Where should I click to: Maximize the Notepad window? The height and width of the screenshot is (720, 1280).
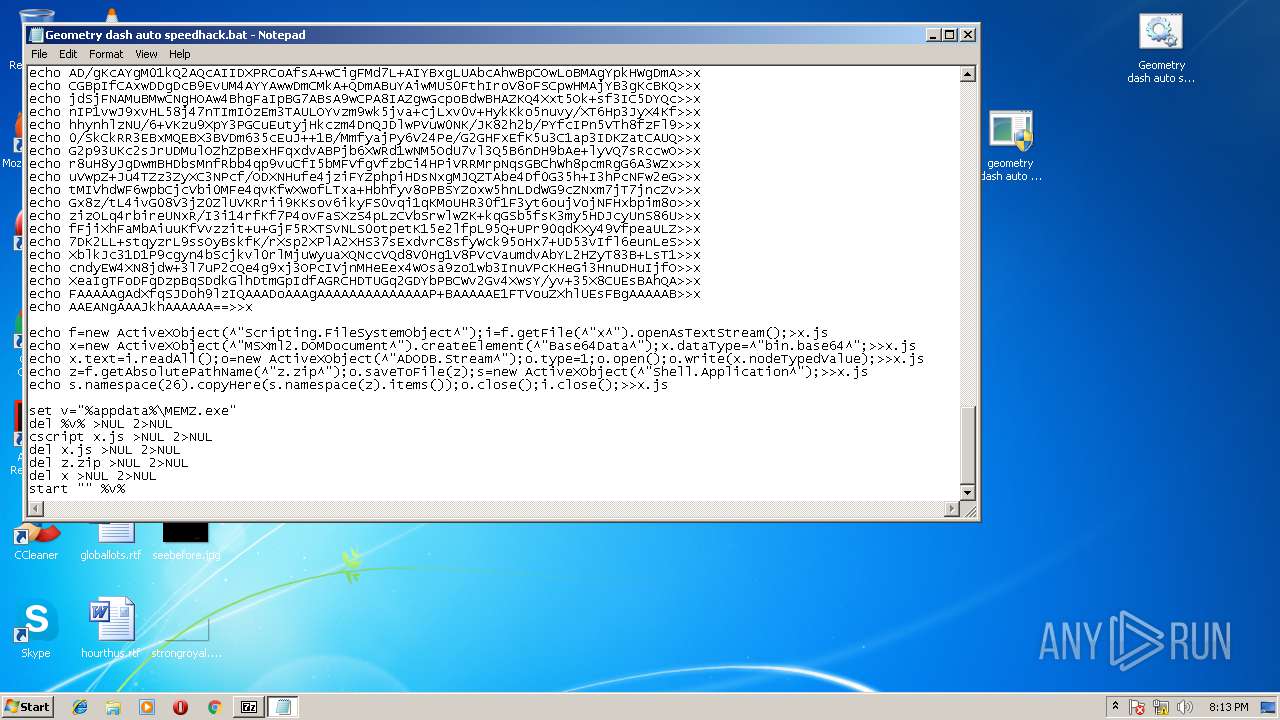click(x=950, y=34)
